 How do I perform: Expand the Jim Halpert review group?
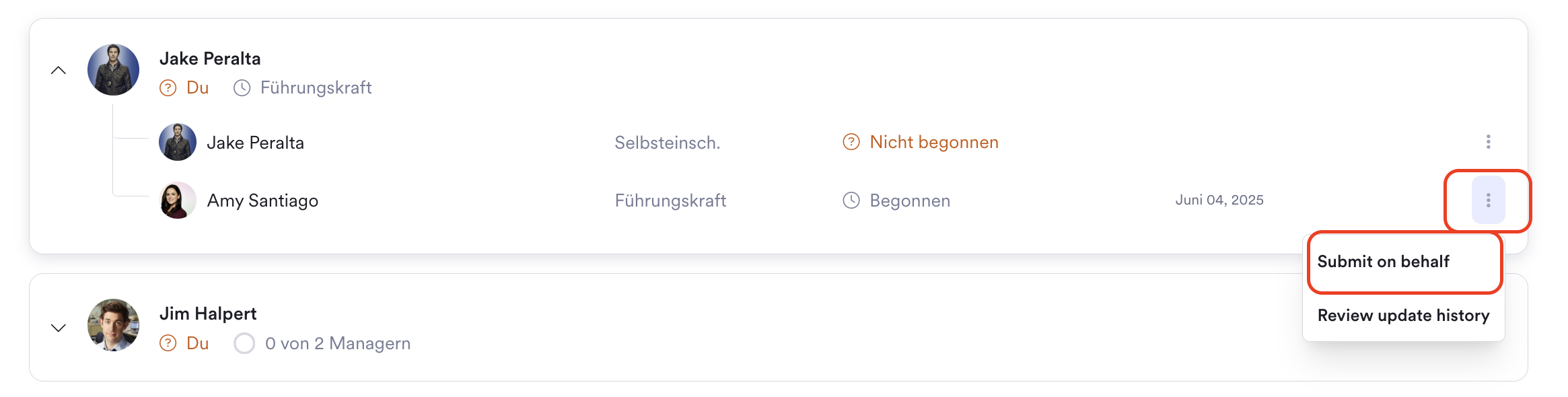[x=59, y=328]
